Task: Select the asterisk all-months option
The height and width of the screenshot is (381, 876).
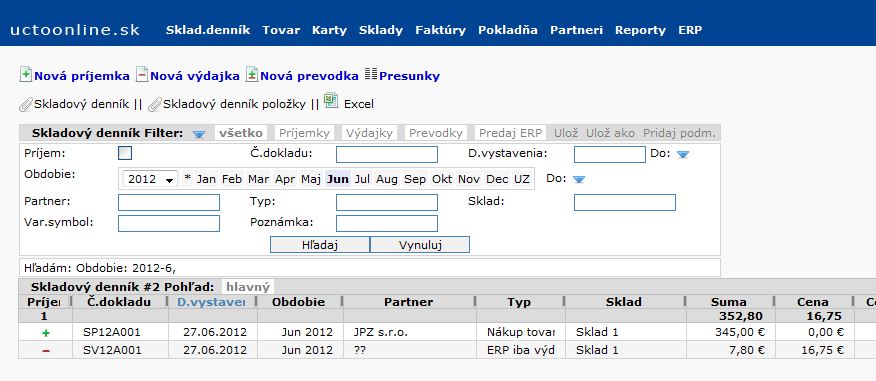Action: [x=188, y=179]
